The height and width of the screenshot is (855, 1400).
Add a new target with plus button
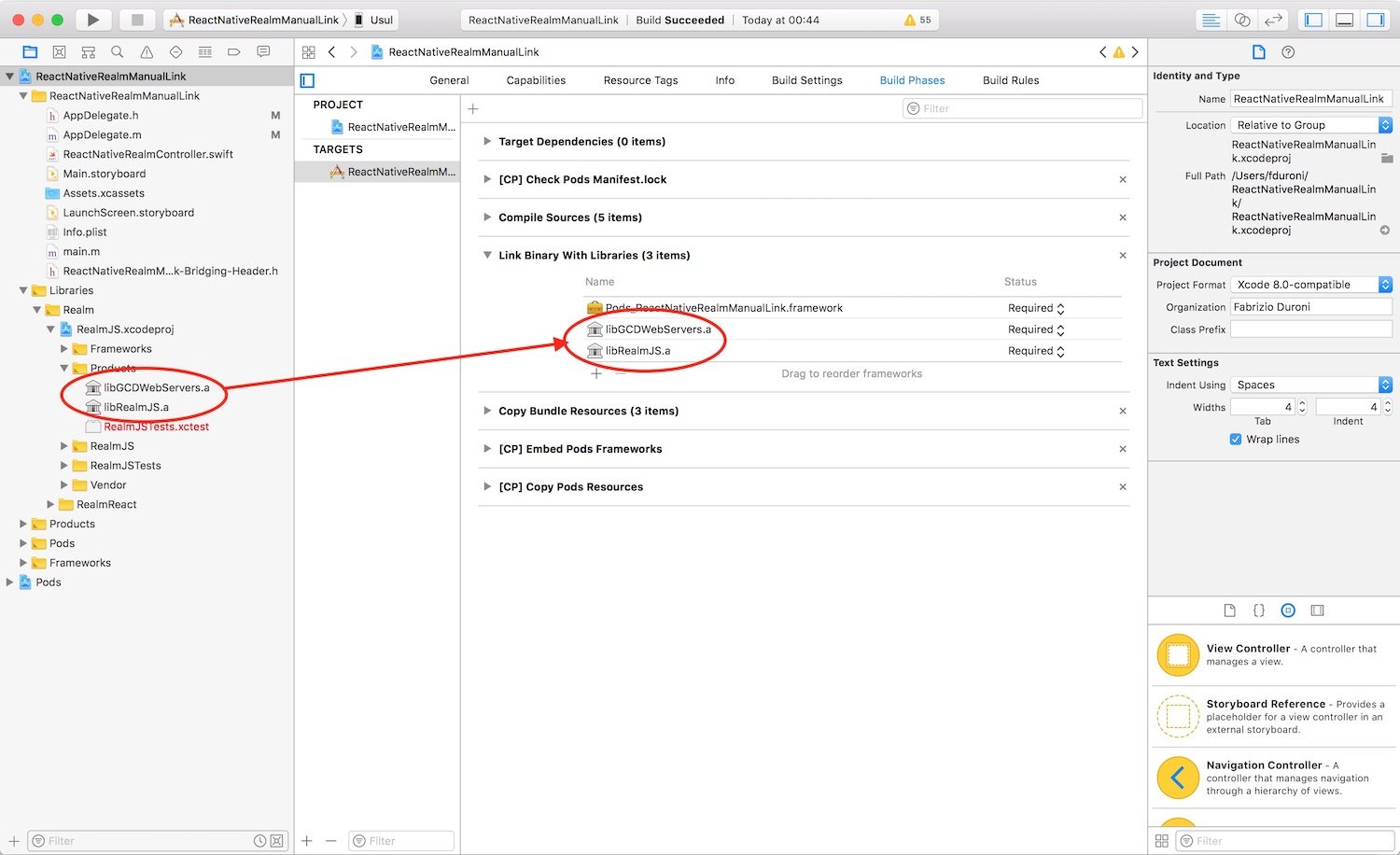coord(307,841)
